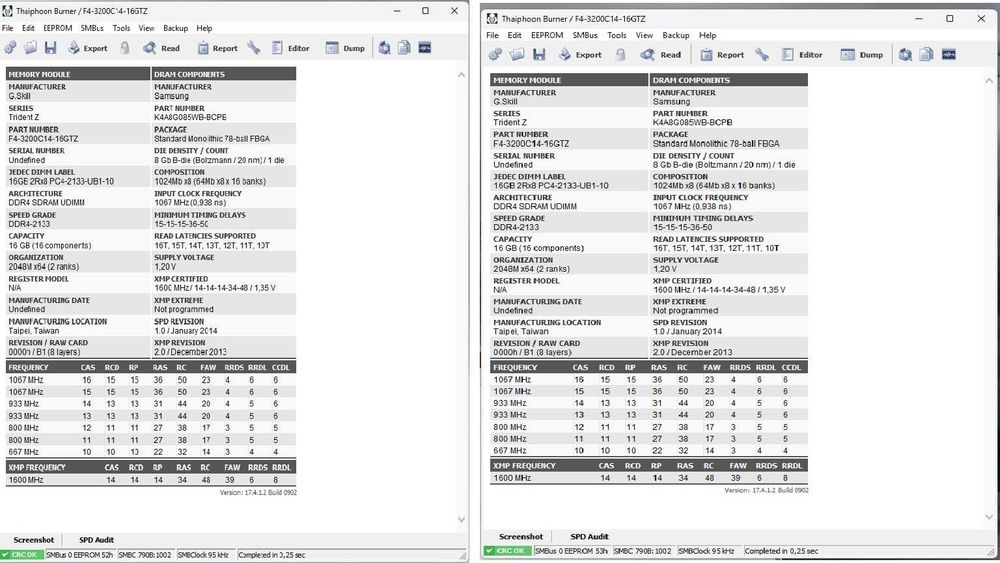Click the 'G.Skill' manufacturer value in left window
Viewport: 1000px width, 563px height.
(x=19, y=96)
